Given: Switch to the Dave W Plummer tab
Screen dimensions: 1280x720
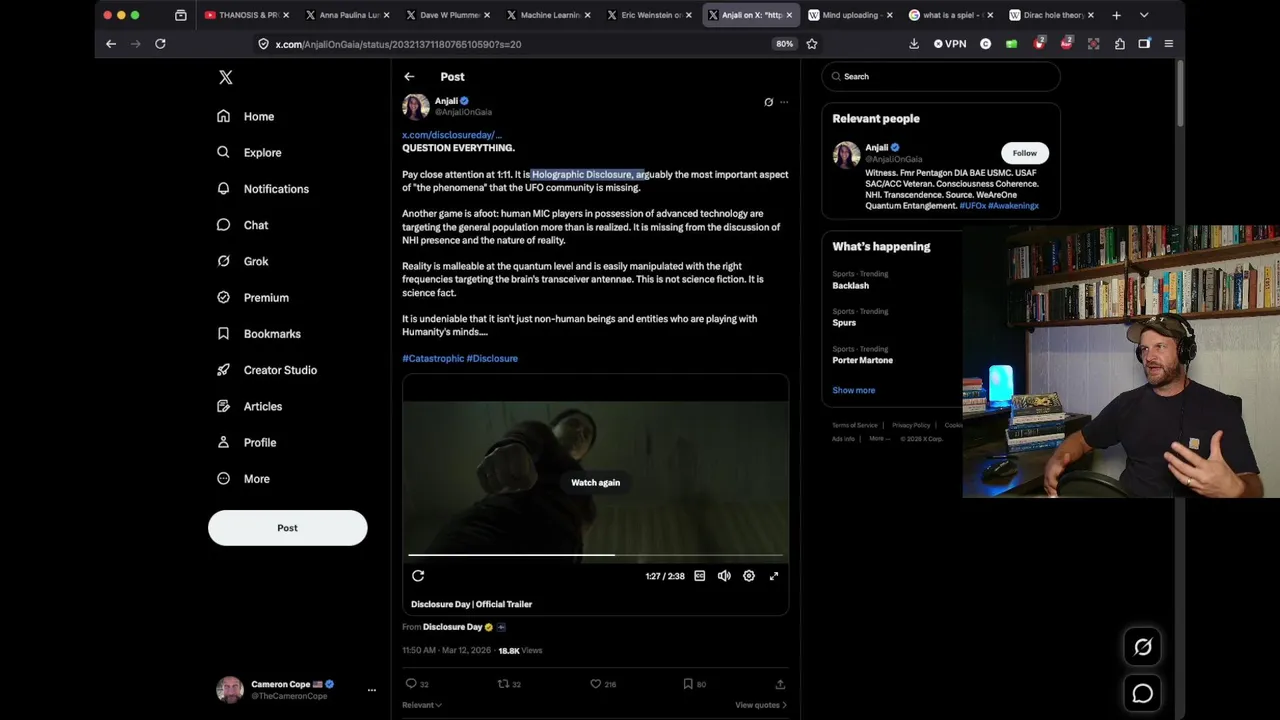Looking at the screenshot, I should pos(446,15).
